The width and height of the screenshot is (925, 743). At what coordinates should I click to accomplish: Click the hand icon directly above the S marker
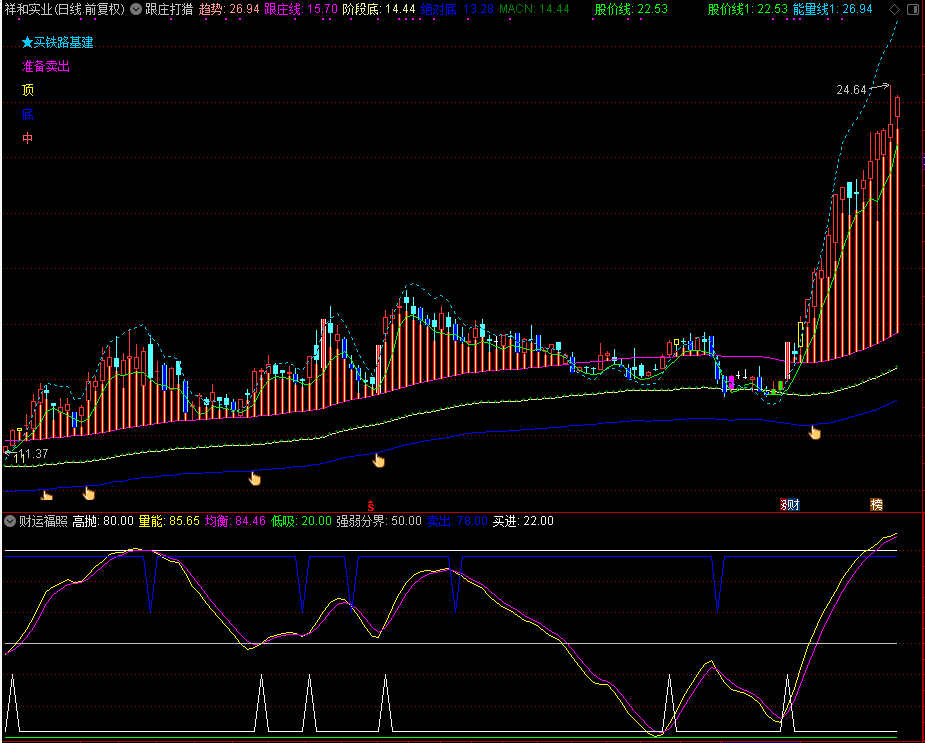tap(379, 460)
